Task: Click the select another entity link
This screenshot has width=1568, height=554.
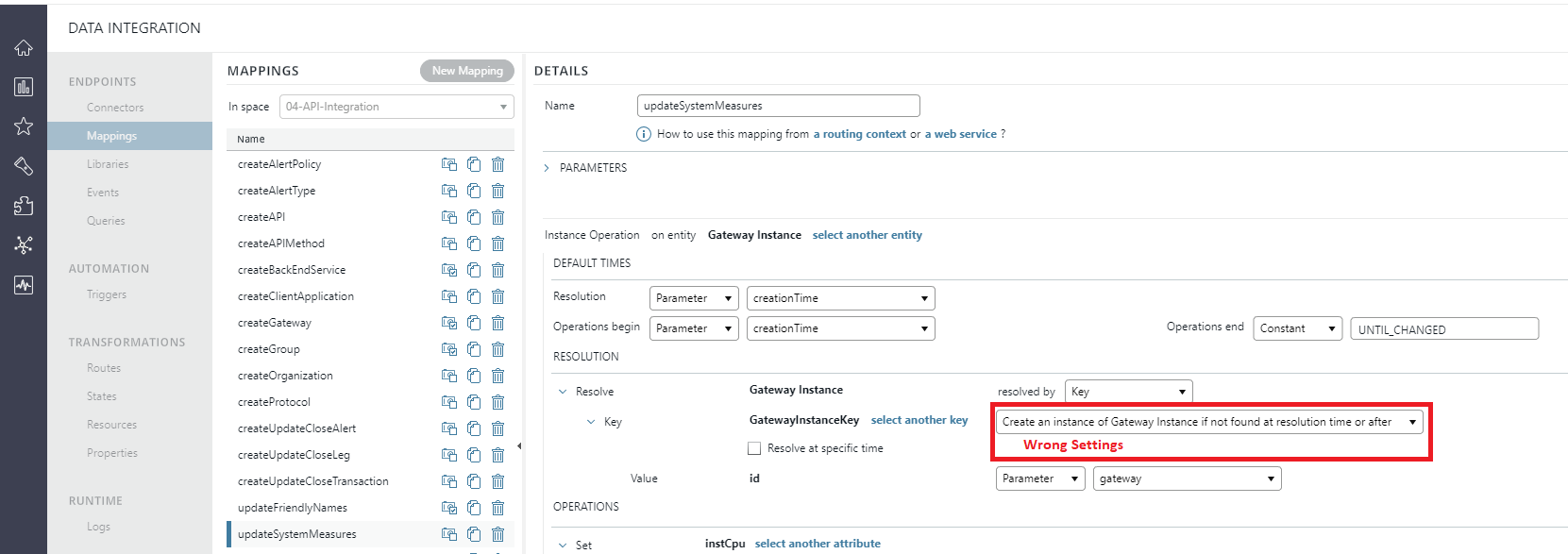Action: (x=867, y=235)
